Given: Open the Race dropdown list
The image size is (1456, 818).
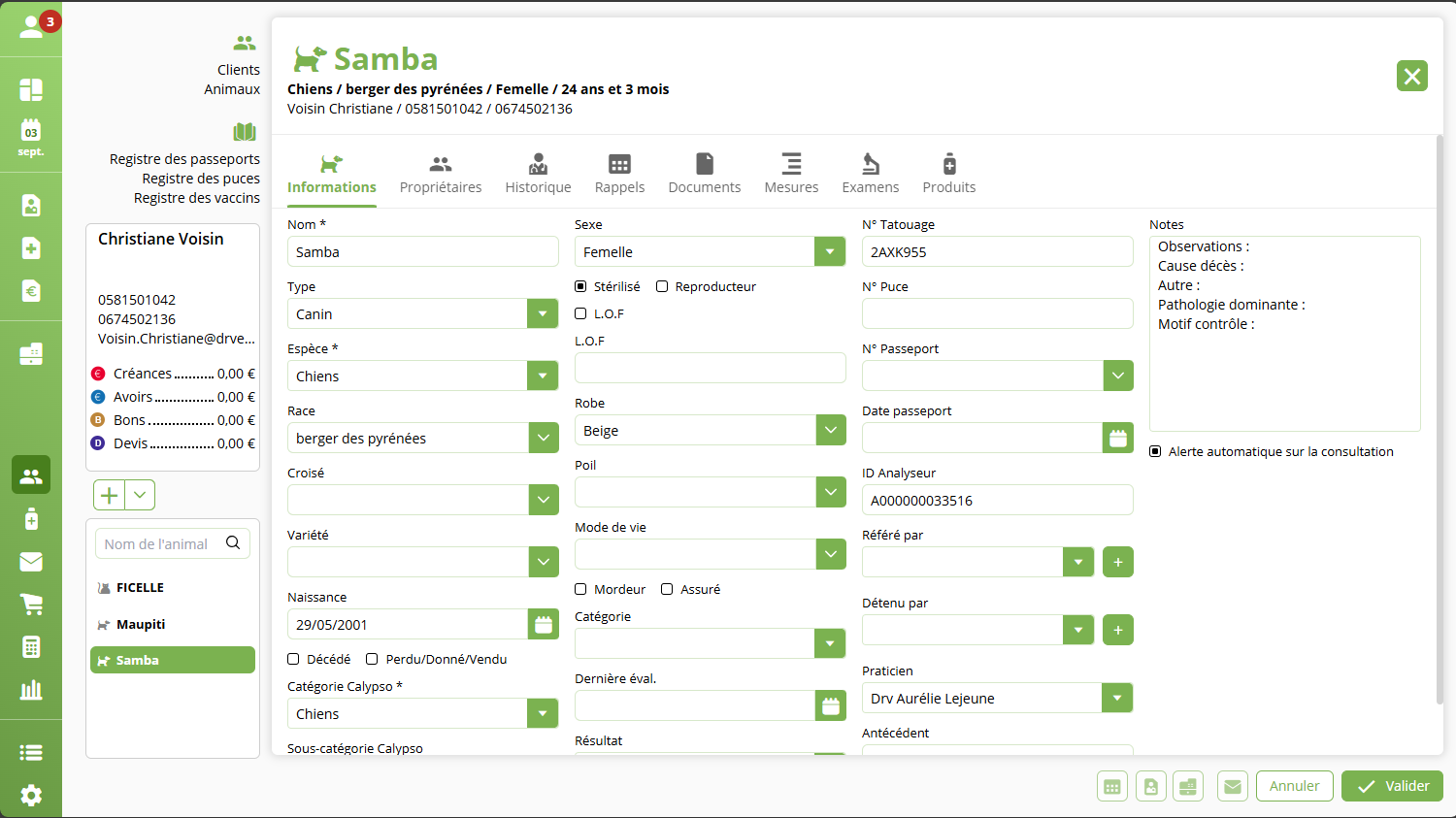Looking at the screenshot, I should point(544,439).
